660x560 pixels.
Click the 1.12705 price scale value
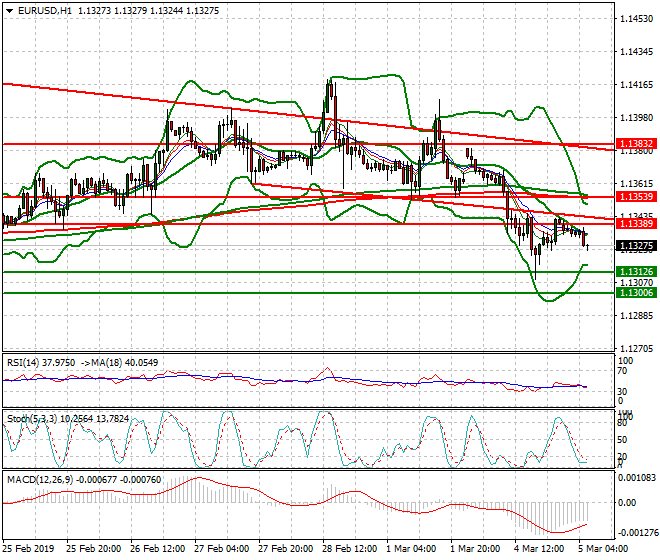coord(636,348)
